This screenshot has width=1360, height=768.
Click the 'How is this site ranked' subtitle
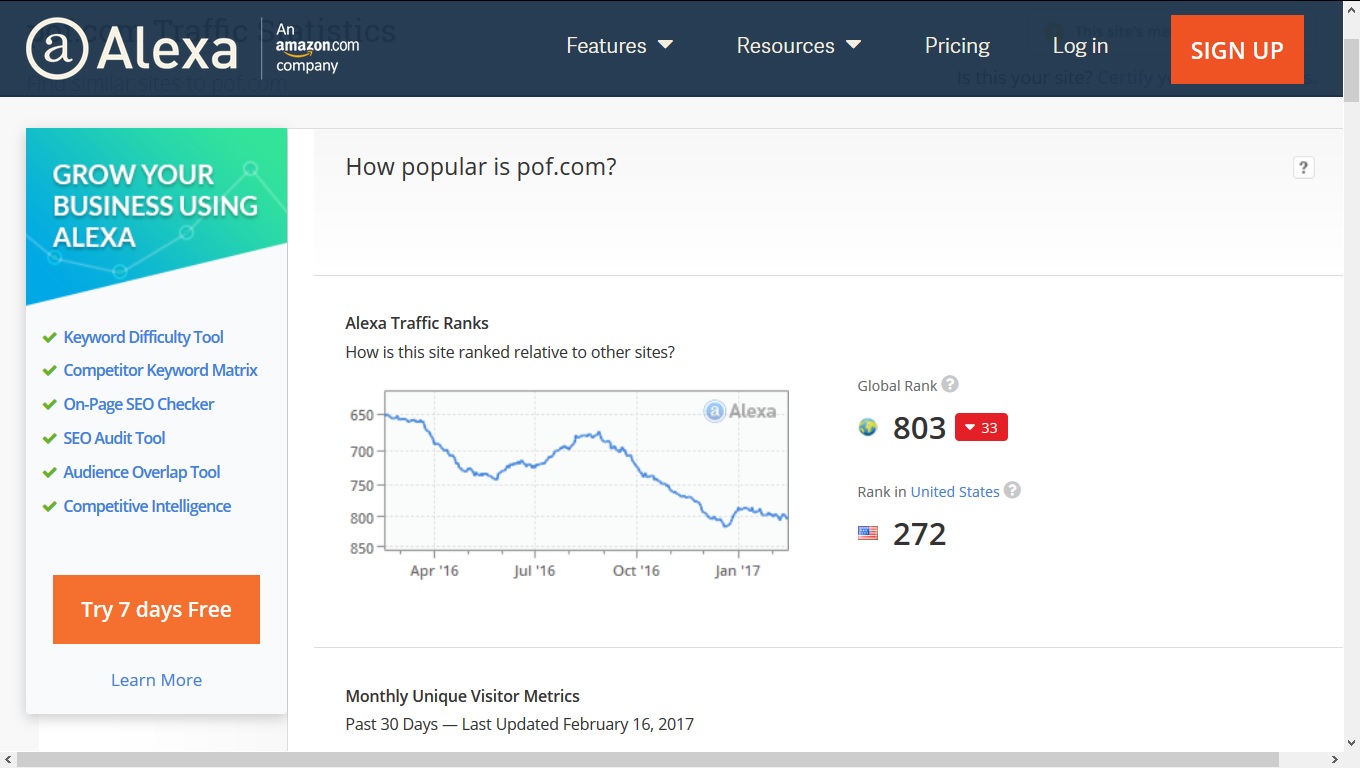(510, 352)
